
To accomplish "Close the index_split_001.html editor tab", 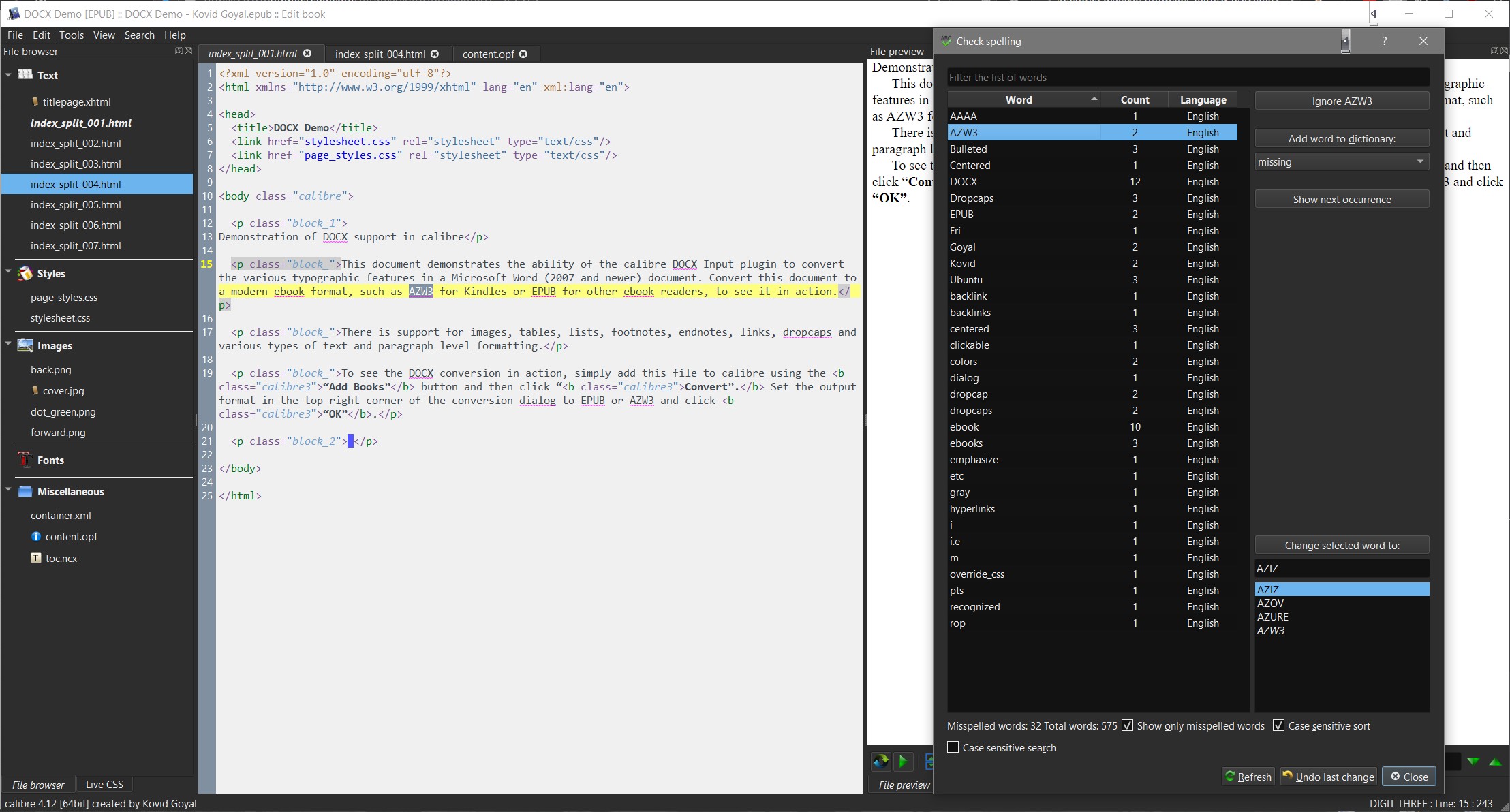I will 307,53.
